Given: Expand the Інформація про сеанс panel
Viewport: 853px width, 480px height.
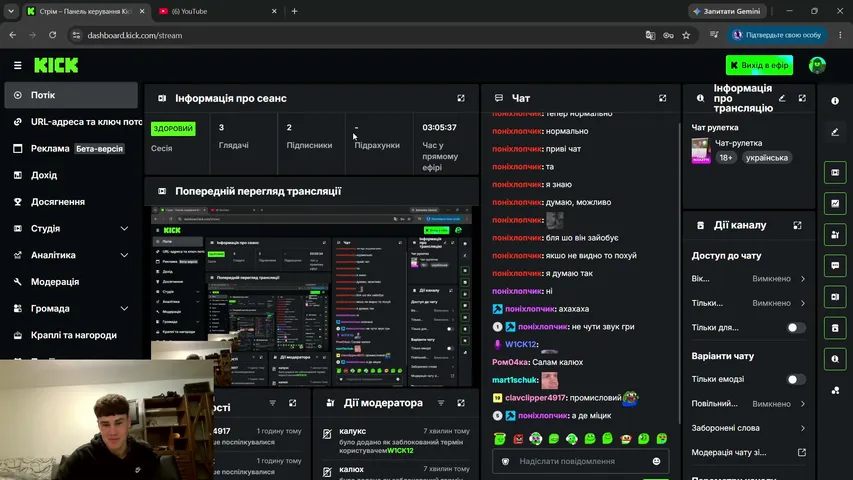Looking at the screenshot, I should point(461,98).
